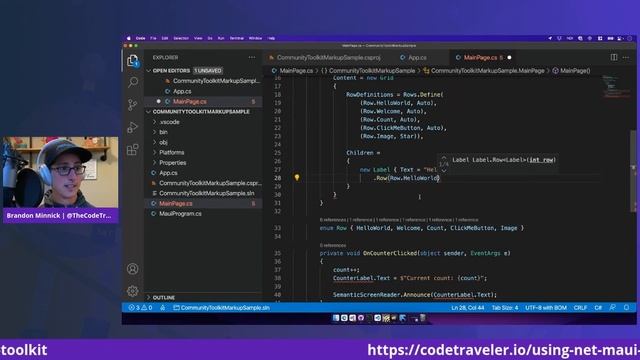Click UTF-8 with BOM encoding indicator
Image resolution: width=640 pixels, height=360 pixels.
click(x=546, y=308)
